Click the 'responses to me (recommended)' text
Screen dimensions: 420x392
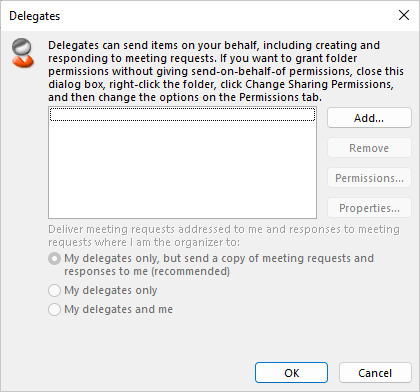coord(147,271)
